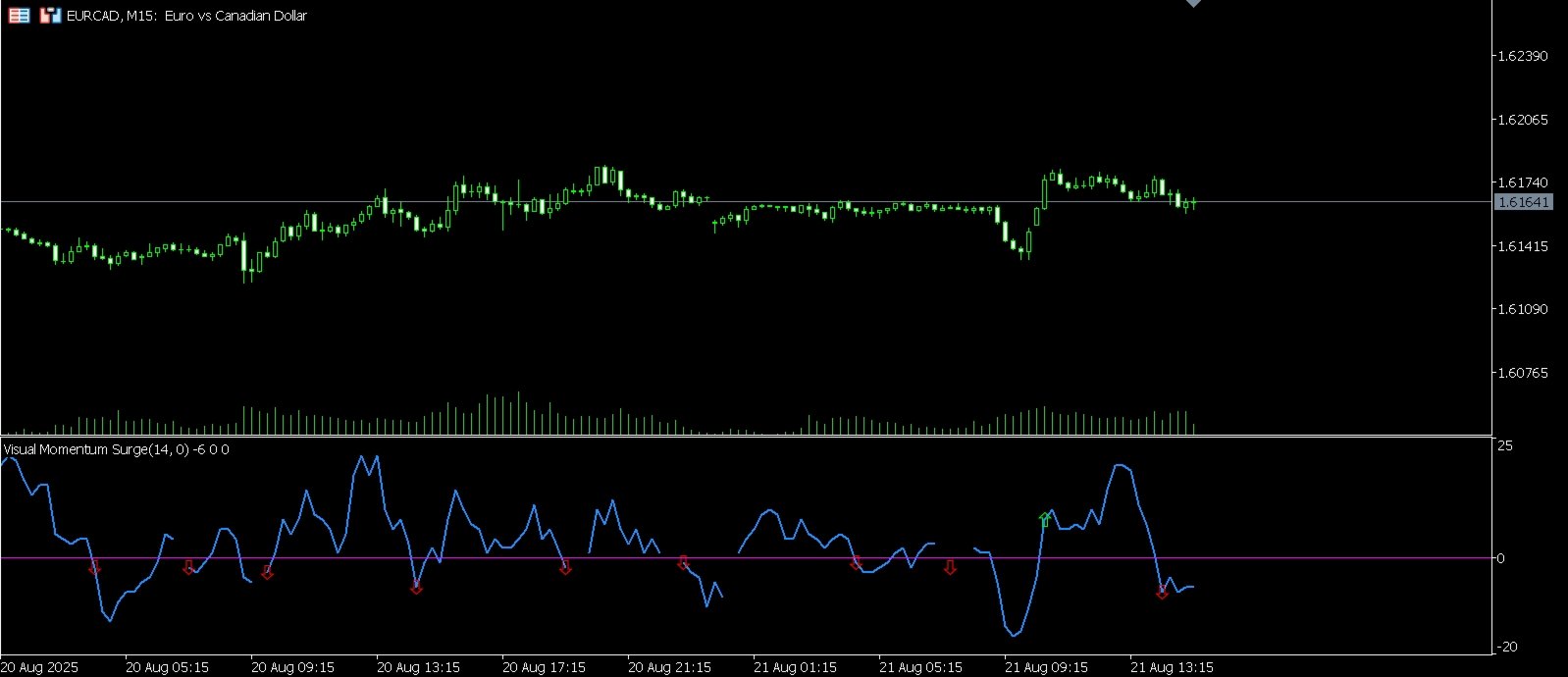Click the 20 Aug 09:15 time label

click(292, 667)
